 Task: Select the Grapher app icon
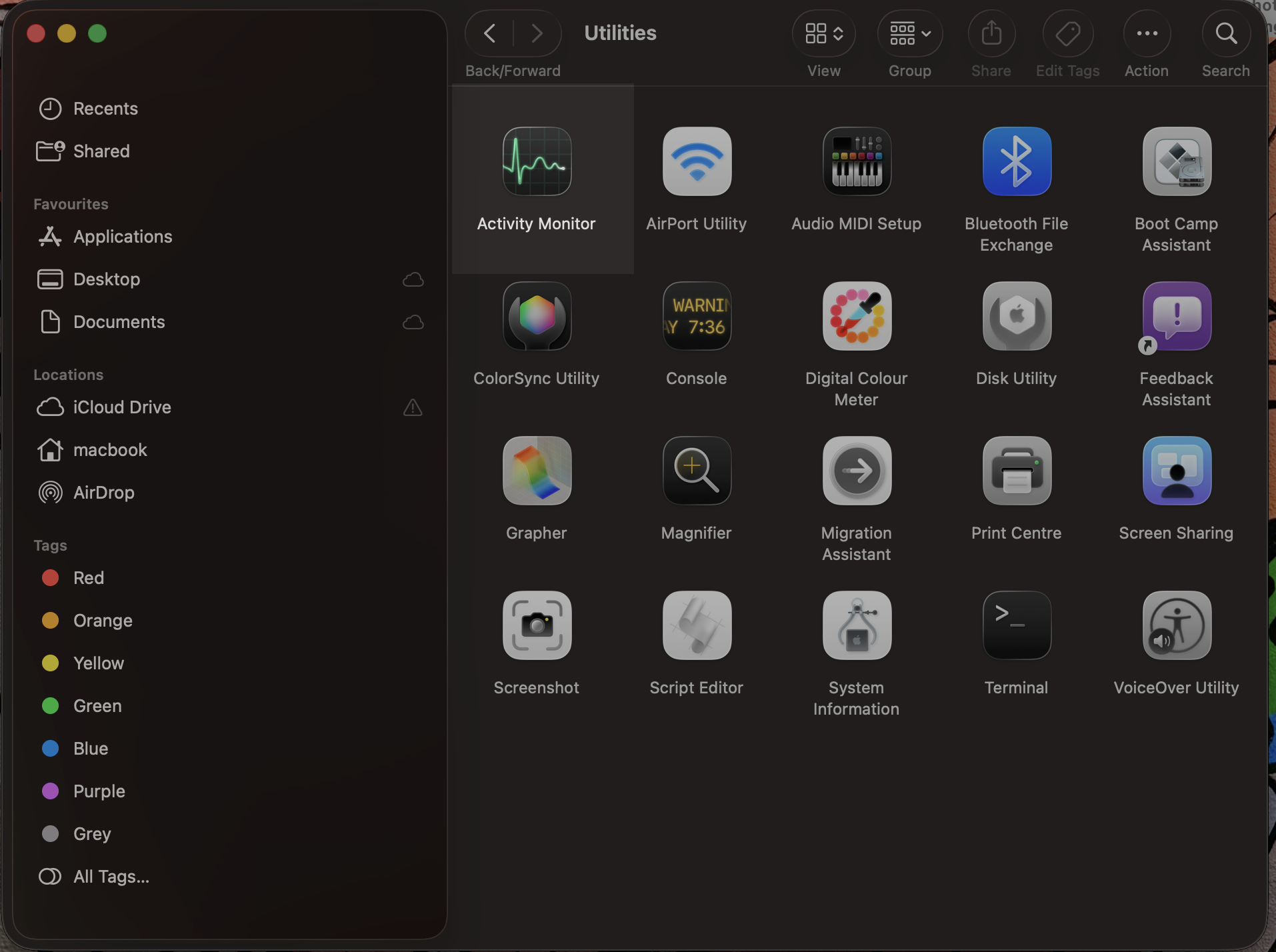click(x=537, y=471)
